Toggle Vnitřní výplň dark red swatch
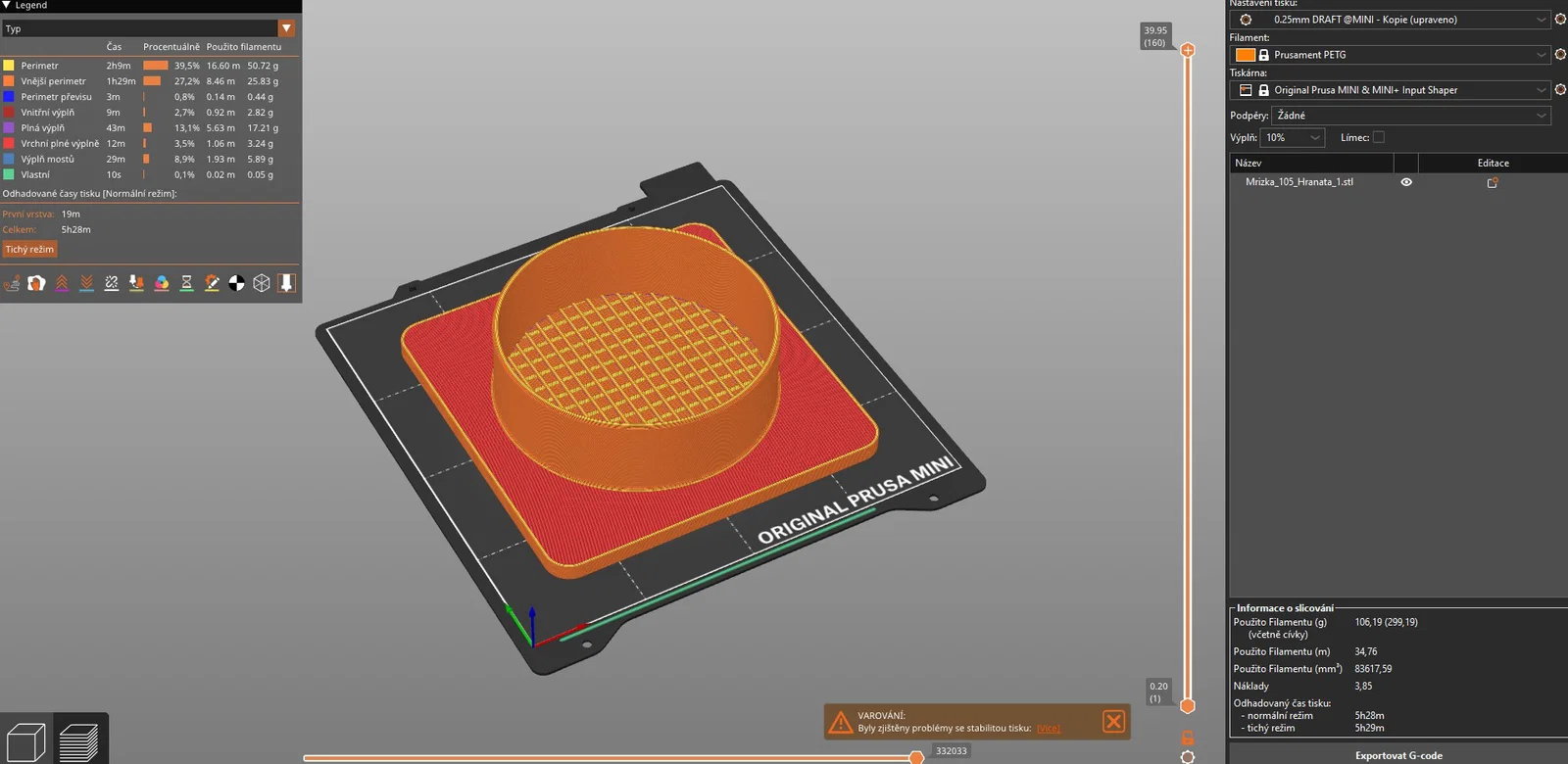Image resolution: width=1568 pixels, height=764 pixels. click(9, 113)
